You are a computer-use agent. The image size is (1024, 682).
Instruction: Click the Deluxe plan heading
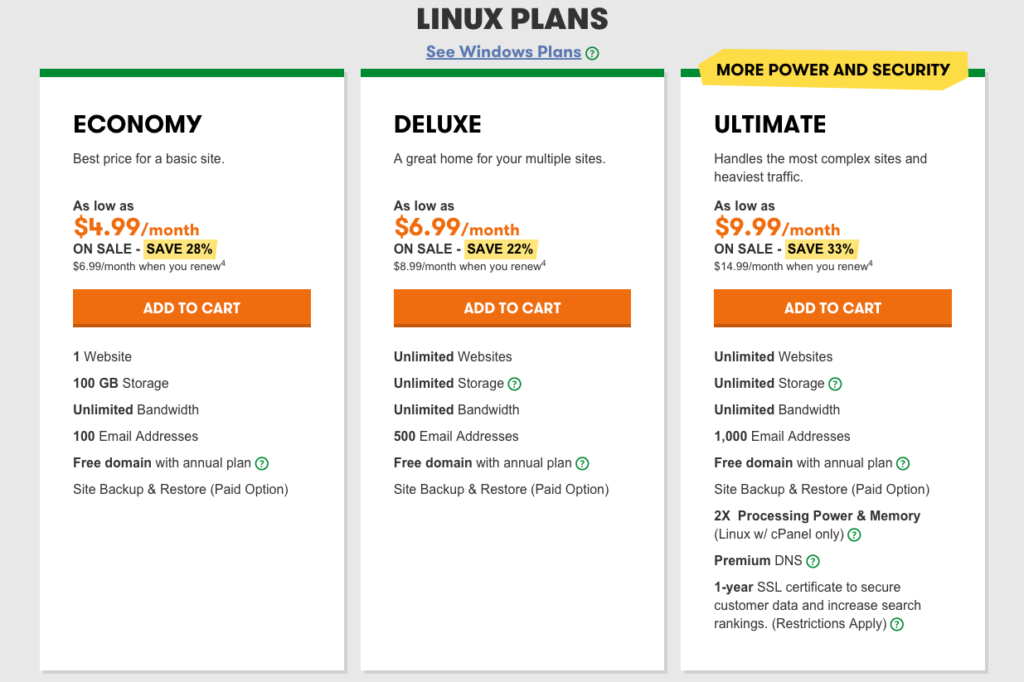[x=438, y=125]
